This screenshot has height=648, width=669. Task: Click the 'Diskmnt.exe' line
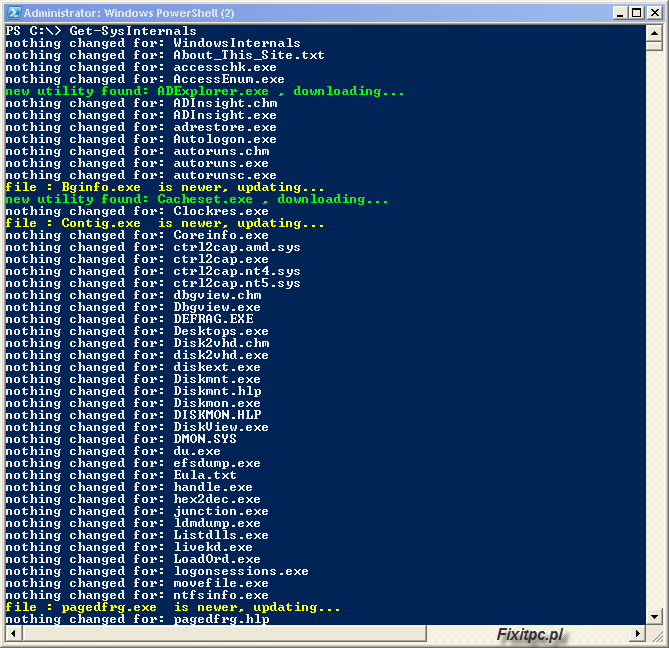tap(133, 379)
